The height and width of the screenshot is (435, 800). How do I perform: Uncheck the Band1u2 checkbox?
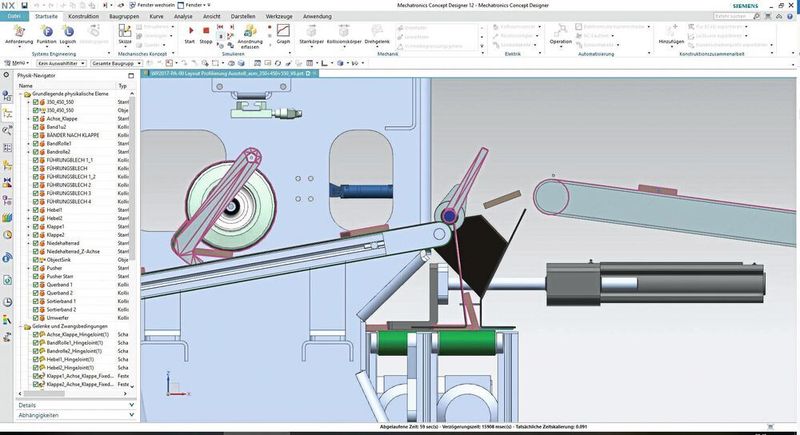coord(36,126)
